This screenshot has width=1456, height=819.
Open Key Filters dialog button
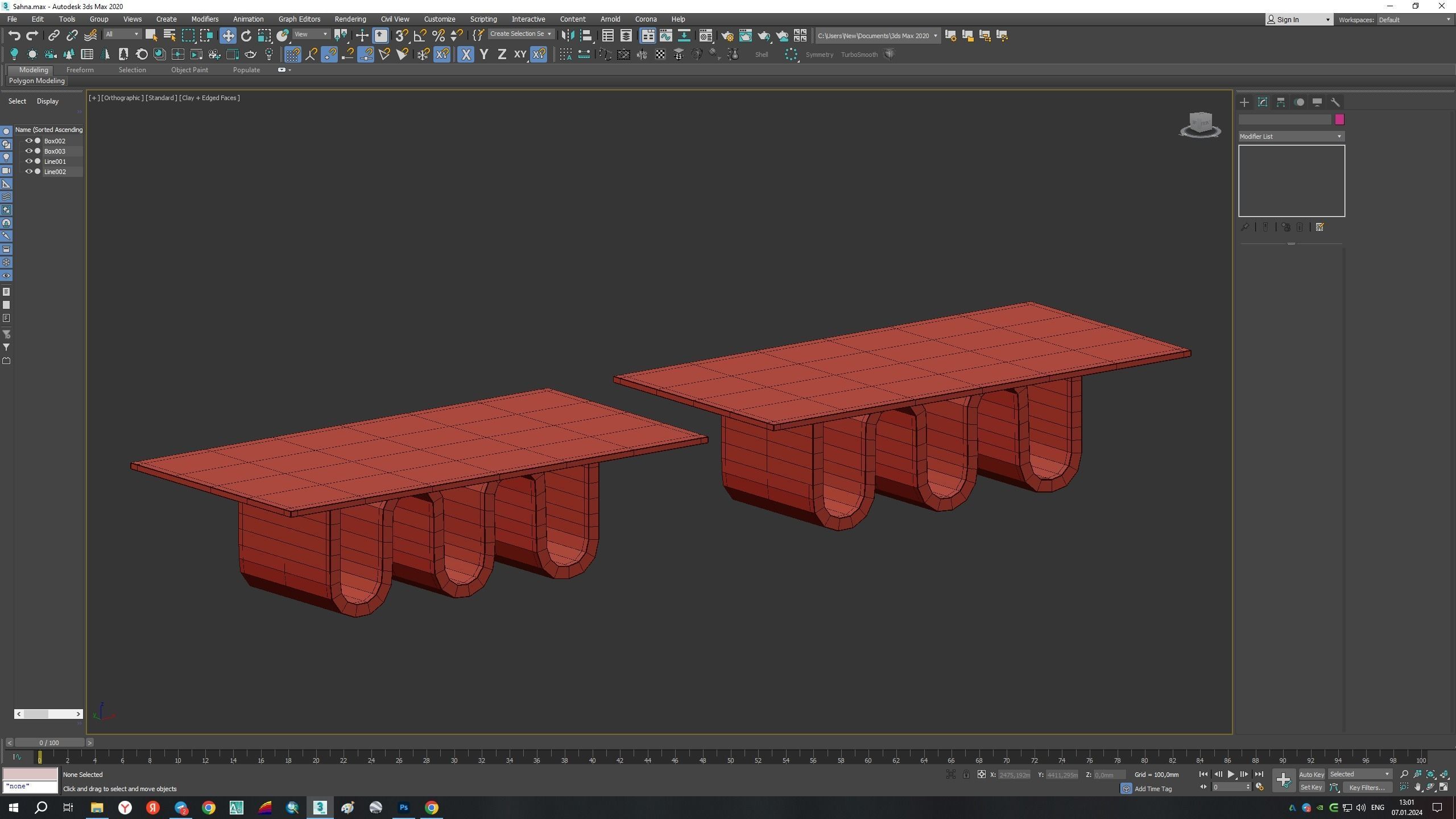click(x=1367, y=788)
